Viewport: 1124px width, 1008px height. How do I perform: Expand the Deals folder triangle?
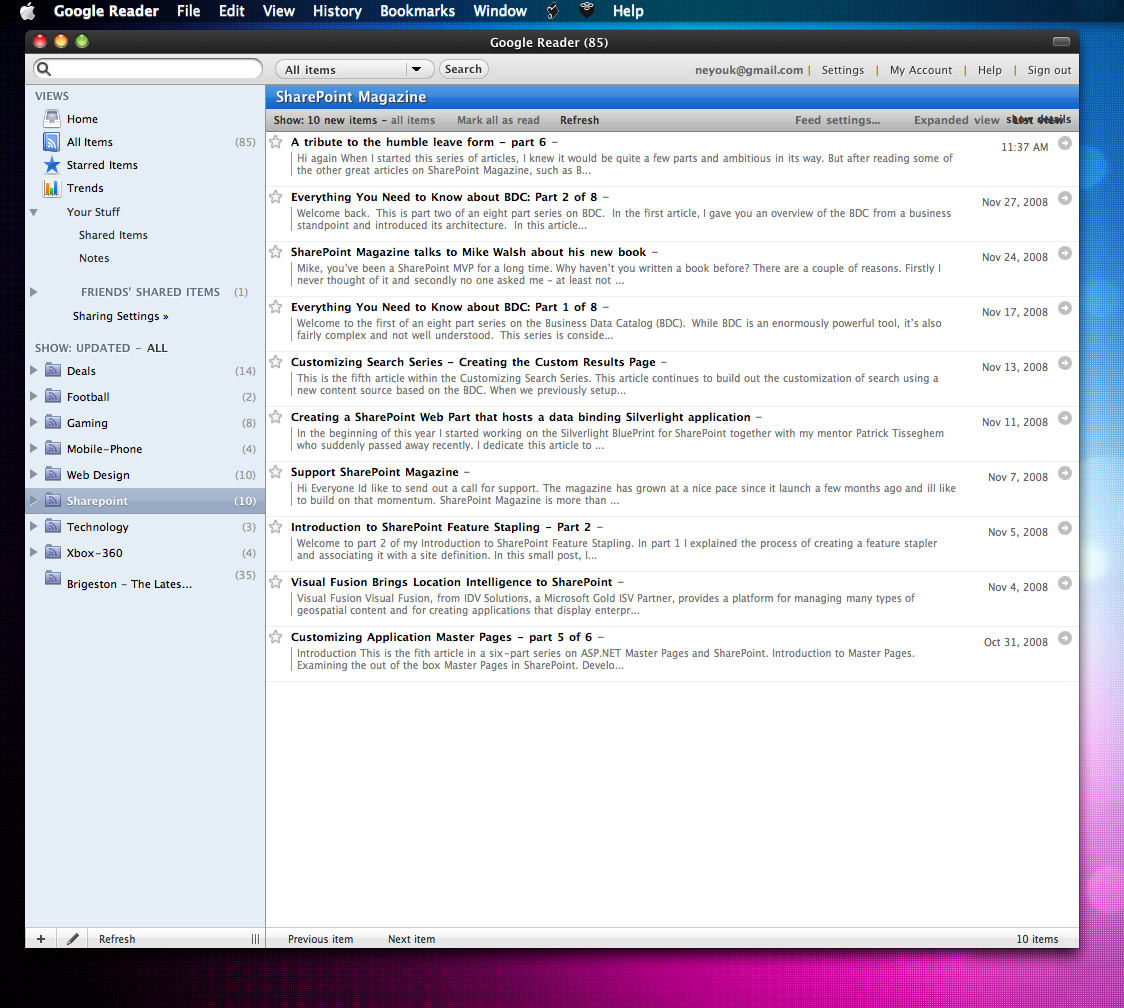(33, 370)
